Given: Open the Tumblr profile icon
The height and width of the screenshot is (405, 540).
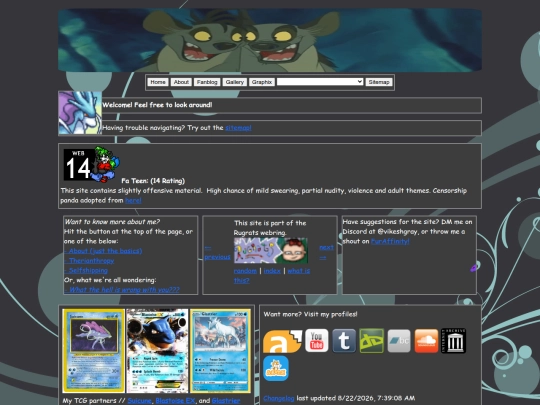Looking at the screenshot, I should 344,341.
